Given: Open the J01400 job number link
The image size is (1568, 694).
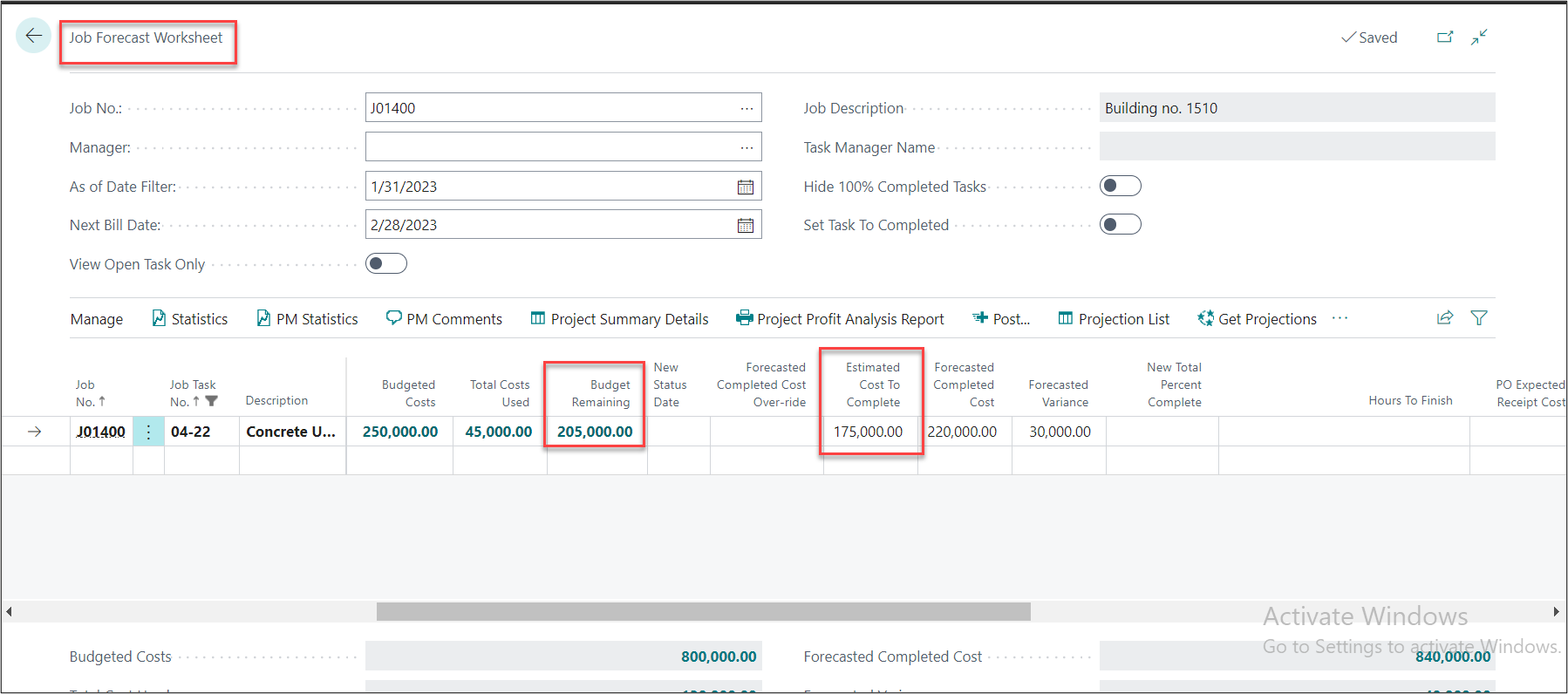Looking at the screenshot, I should 101,432.
